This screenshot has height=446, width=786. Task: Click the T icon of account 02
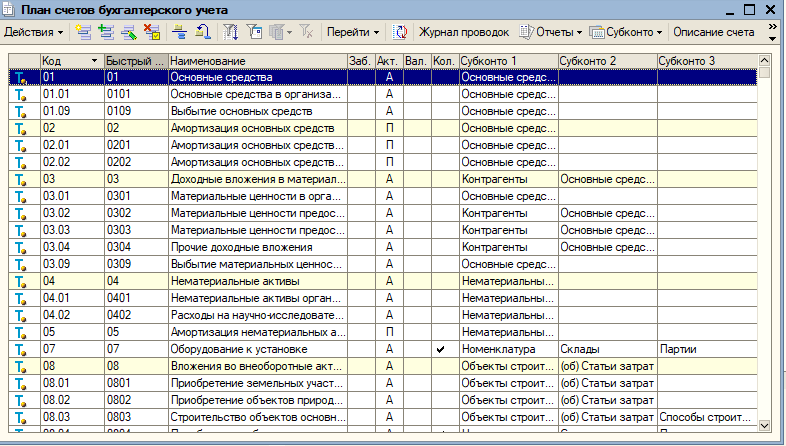pyautogui.click(x=21, y=129)
